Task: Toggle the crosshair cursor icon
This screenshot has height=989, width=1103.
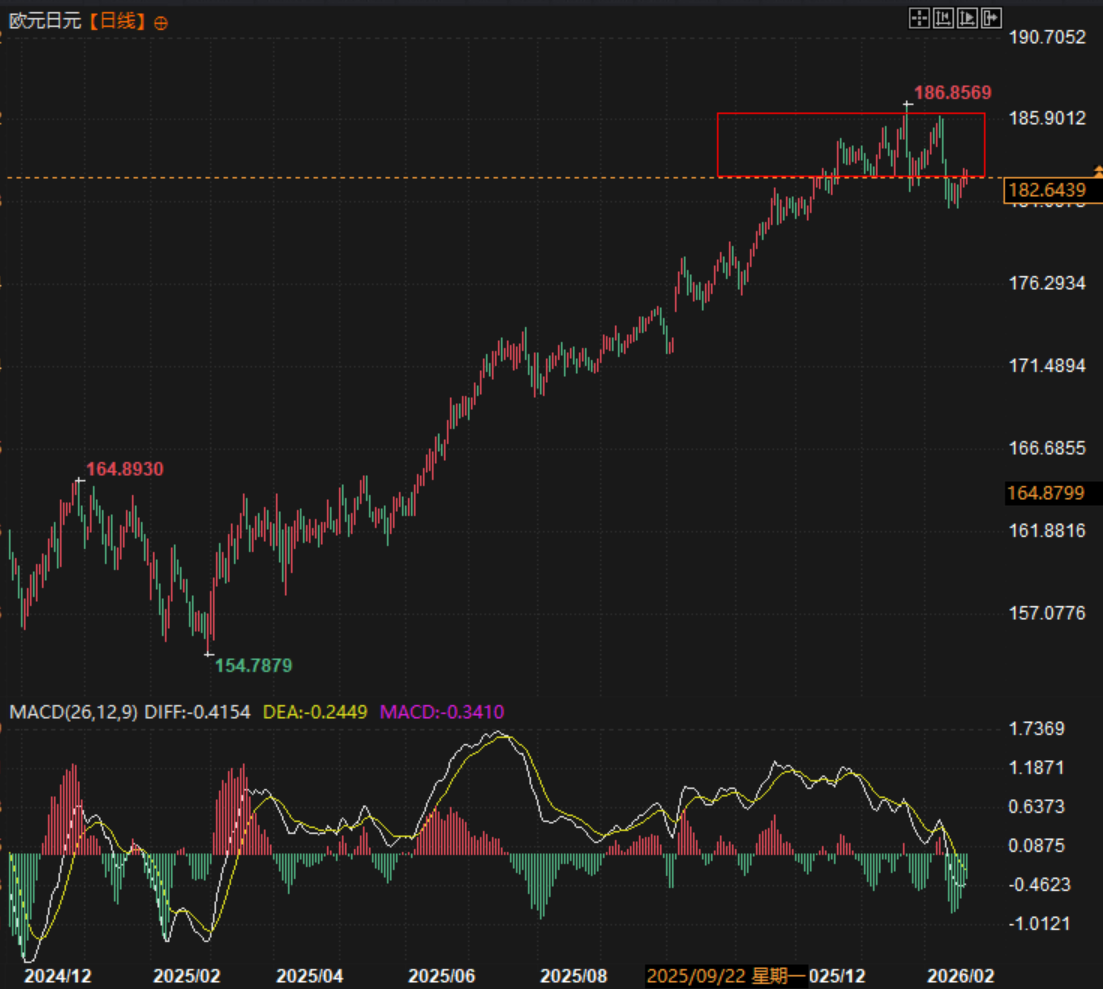Action: pos(919,18)
